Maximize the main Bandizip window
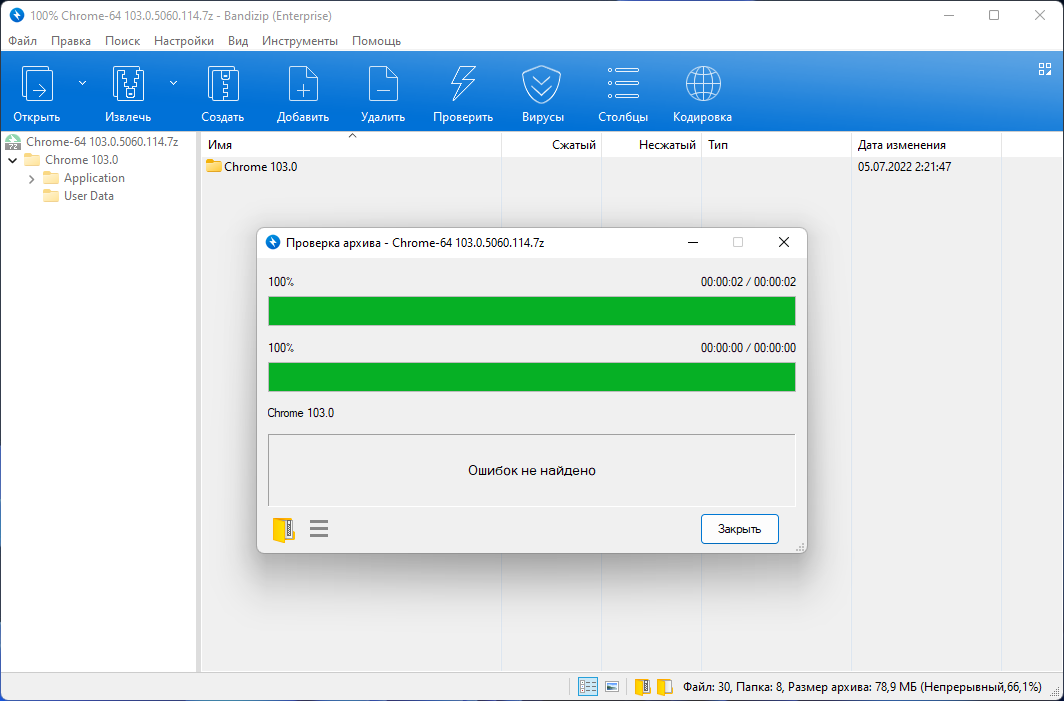This screenshot has height=701, width=1064. (994, 15)
